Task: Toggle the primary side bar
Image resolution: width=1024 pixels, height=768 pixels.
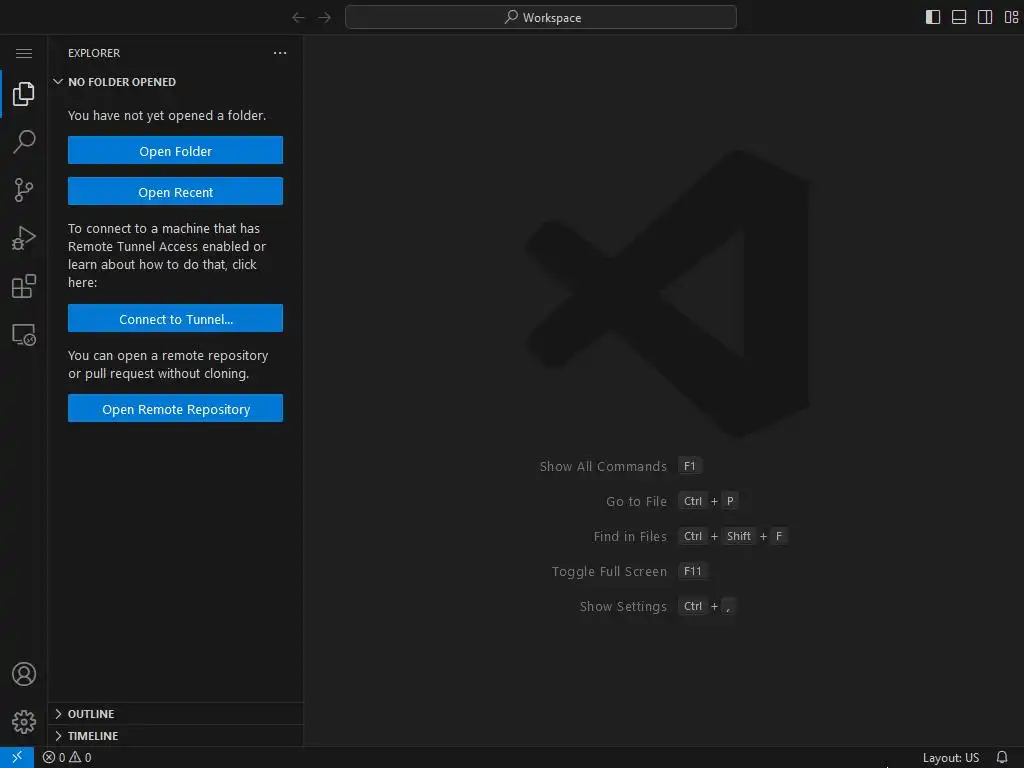Action: (x=933, y=18)
